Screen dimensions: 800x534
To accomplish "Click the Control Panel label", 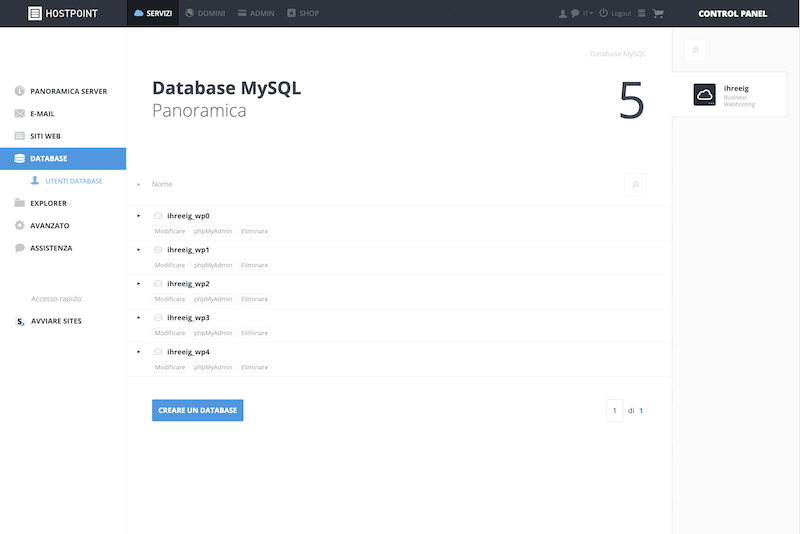I will (x=732, y=14).
